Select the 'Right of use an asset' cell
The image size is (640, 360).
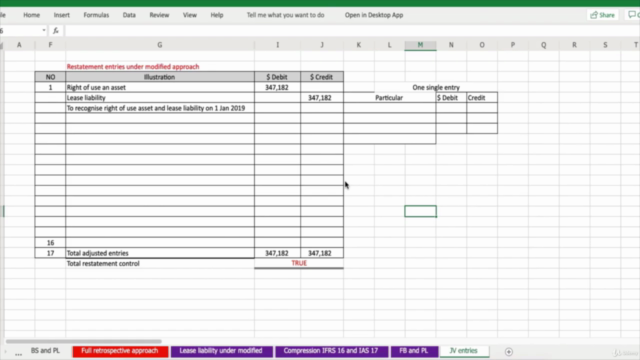pyautogui.click(x=160, y=87)
